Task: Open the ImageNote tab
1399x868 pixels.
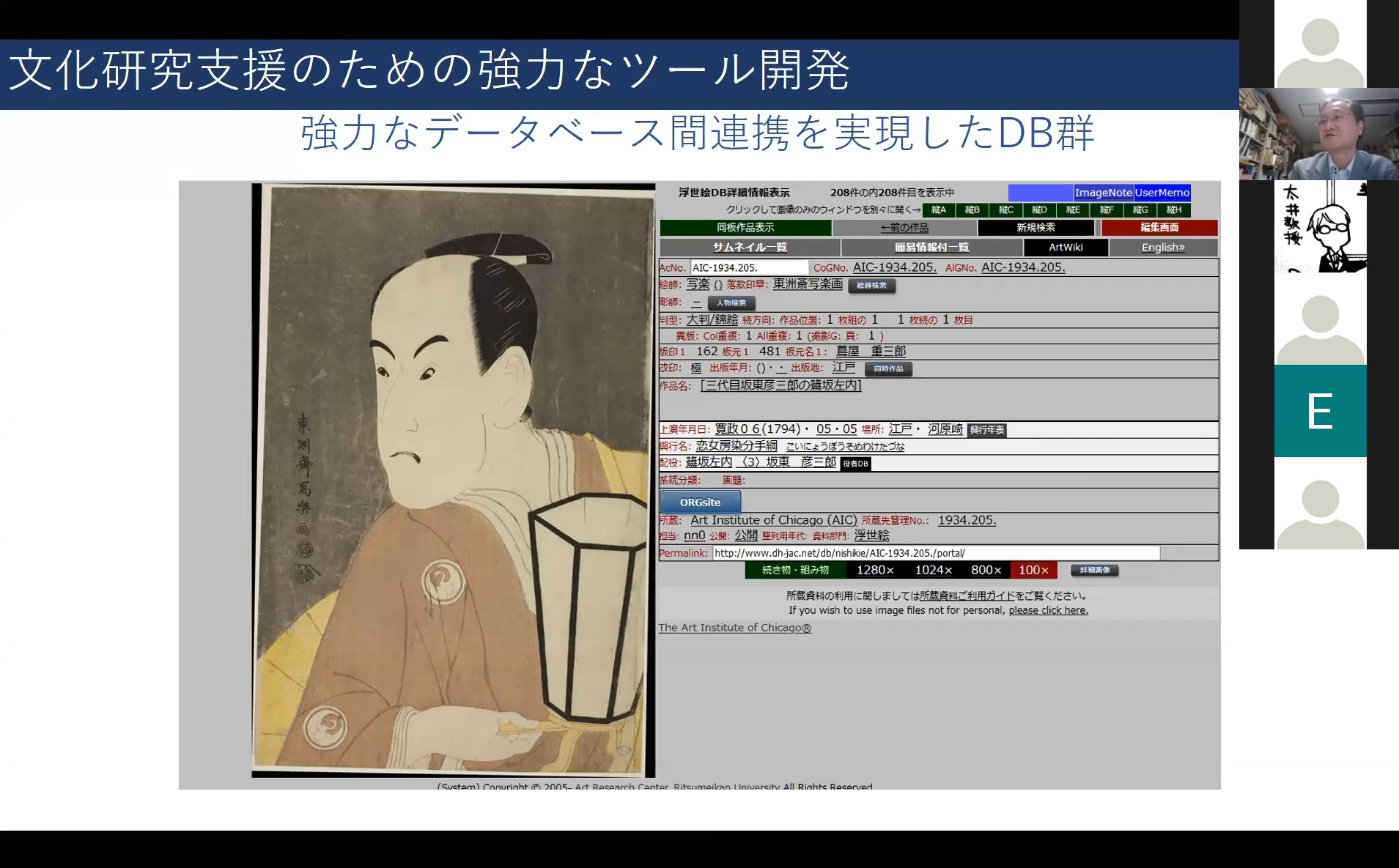Action: (1103, 193)
